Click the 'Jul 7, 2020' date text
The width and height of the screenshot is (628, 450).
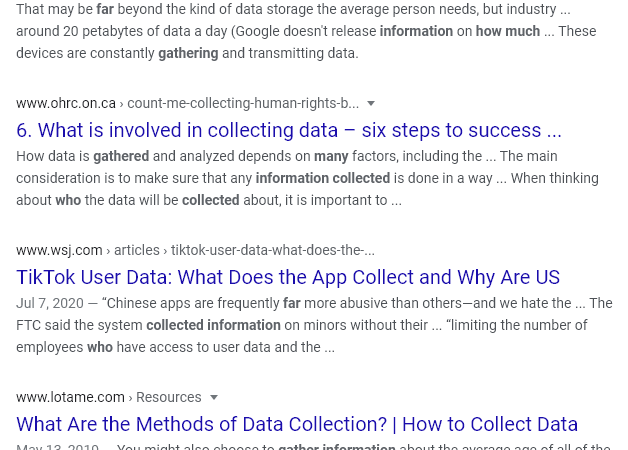[x=50, y=303]
